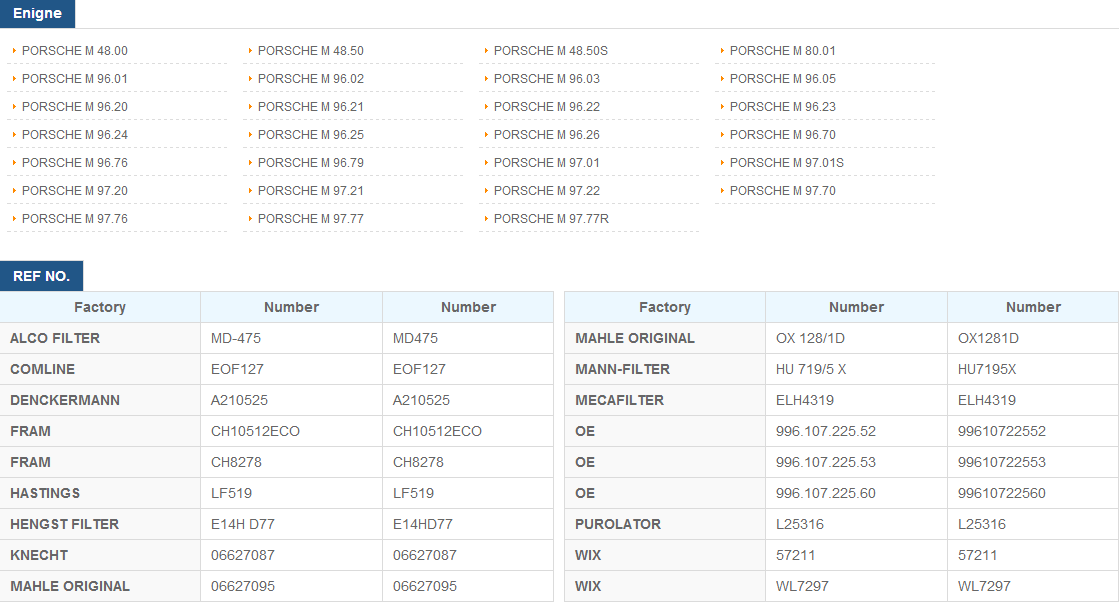
Task: Click the Enigne section tab
Action: (x=37, y=14)
